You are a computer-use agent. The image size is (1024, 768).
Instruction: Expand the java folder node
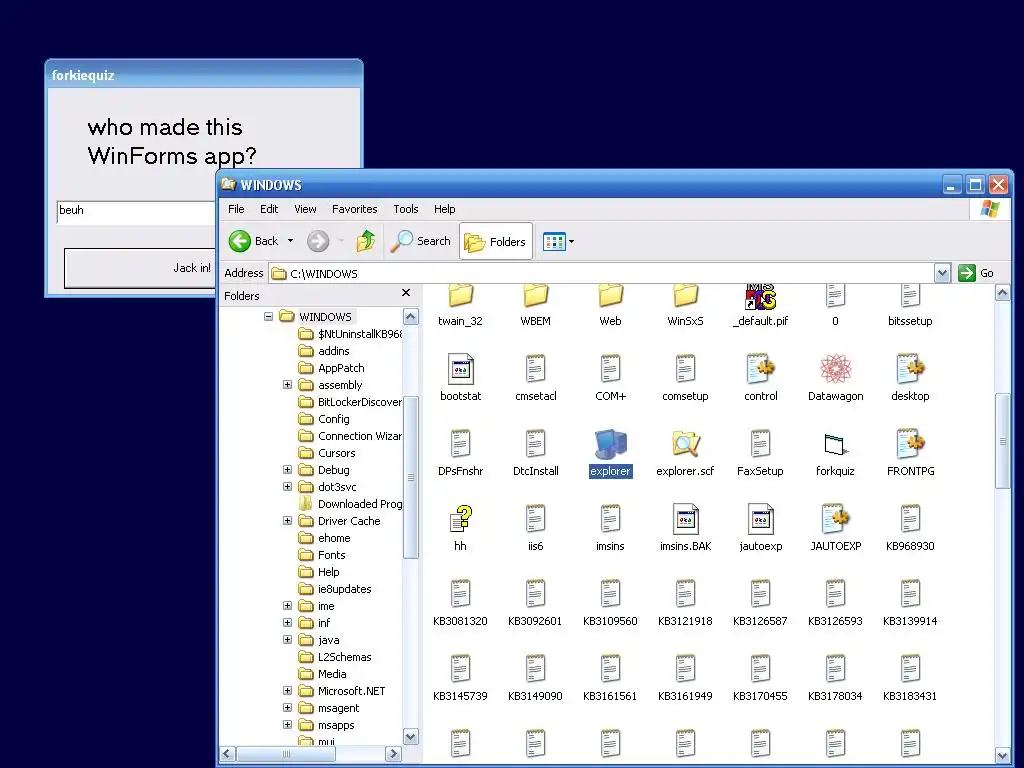coord(287,639)
